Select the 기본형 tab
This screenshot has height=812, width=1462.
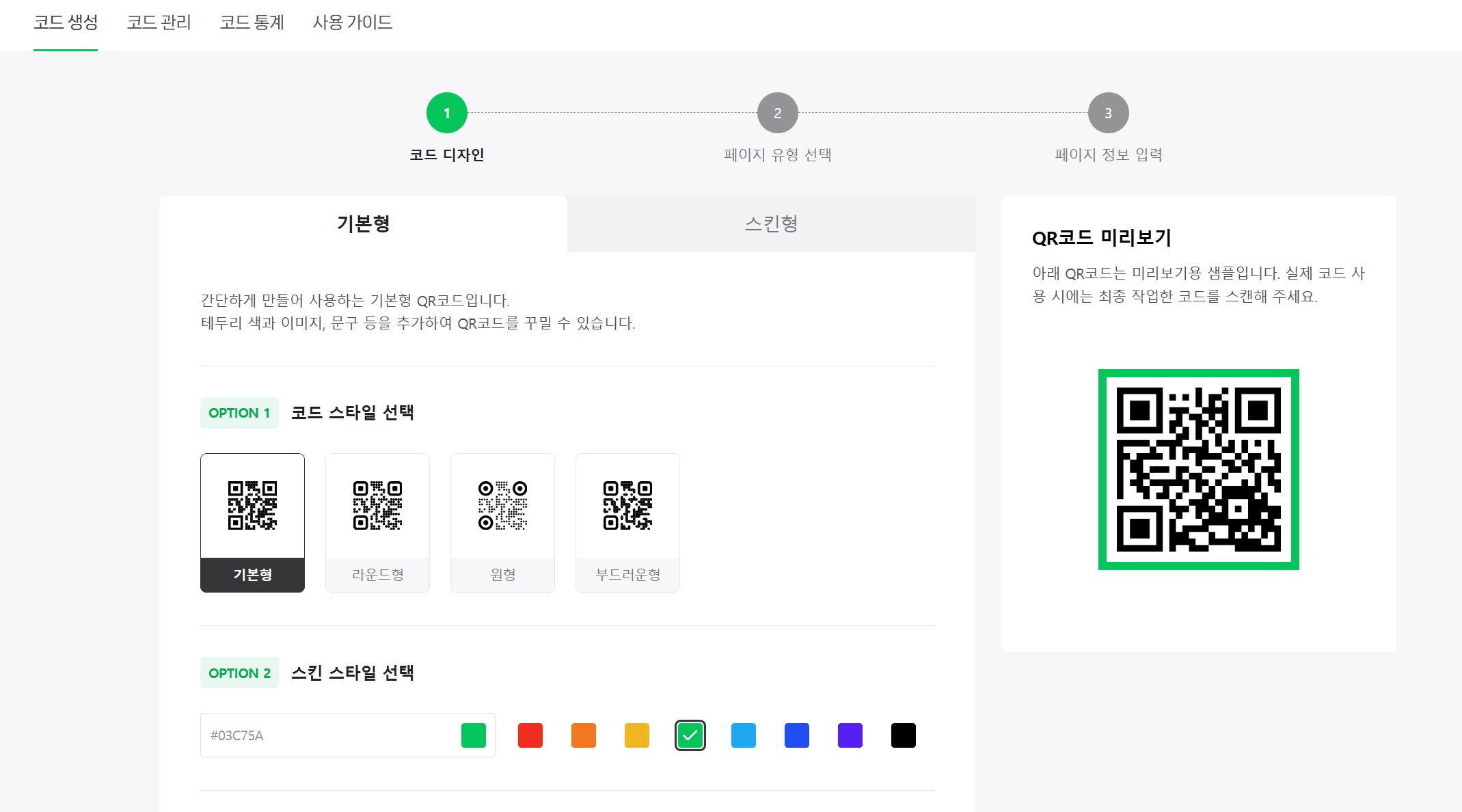(363, 224)
